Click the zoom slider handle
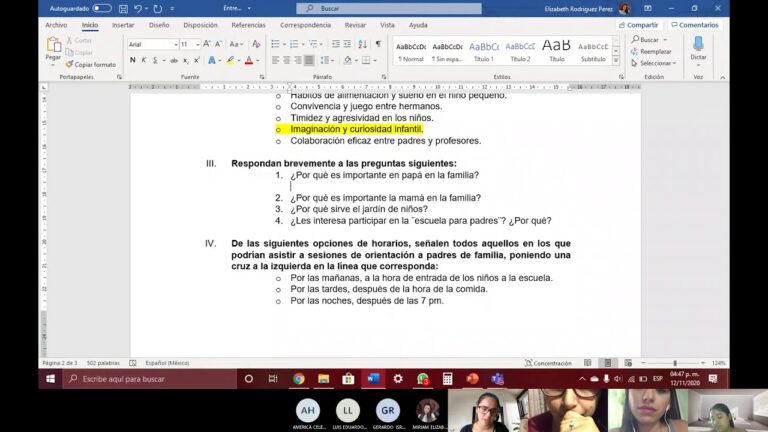768x432 pixels. pos(675,363)
